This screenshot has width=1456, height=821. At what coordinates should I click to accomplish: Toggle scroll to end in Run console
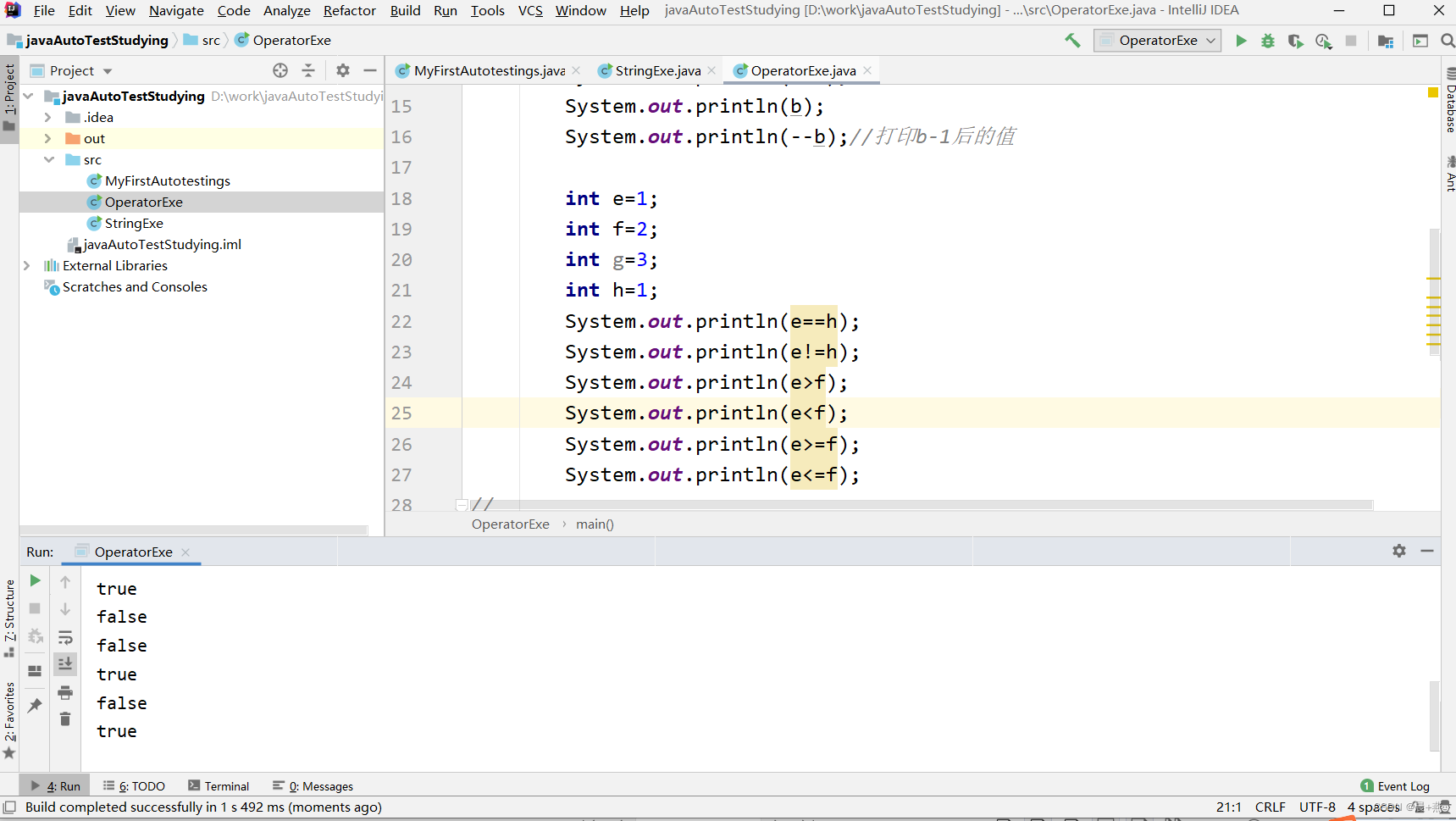coord(65,664)
